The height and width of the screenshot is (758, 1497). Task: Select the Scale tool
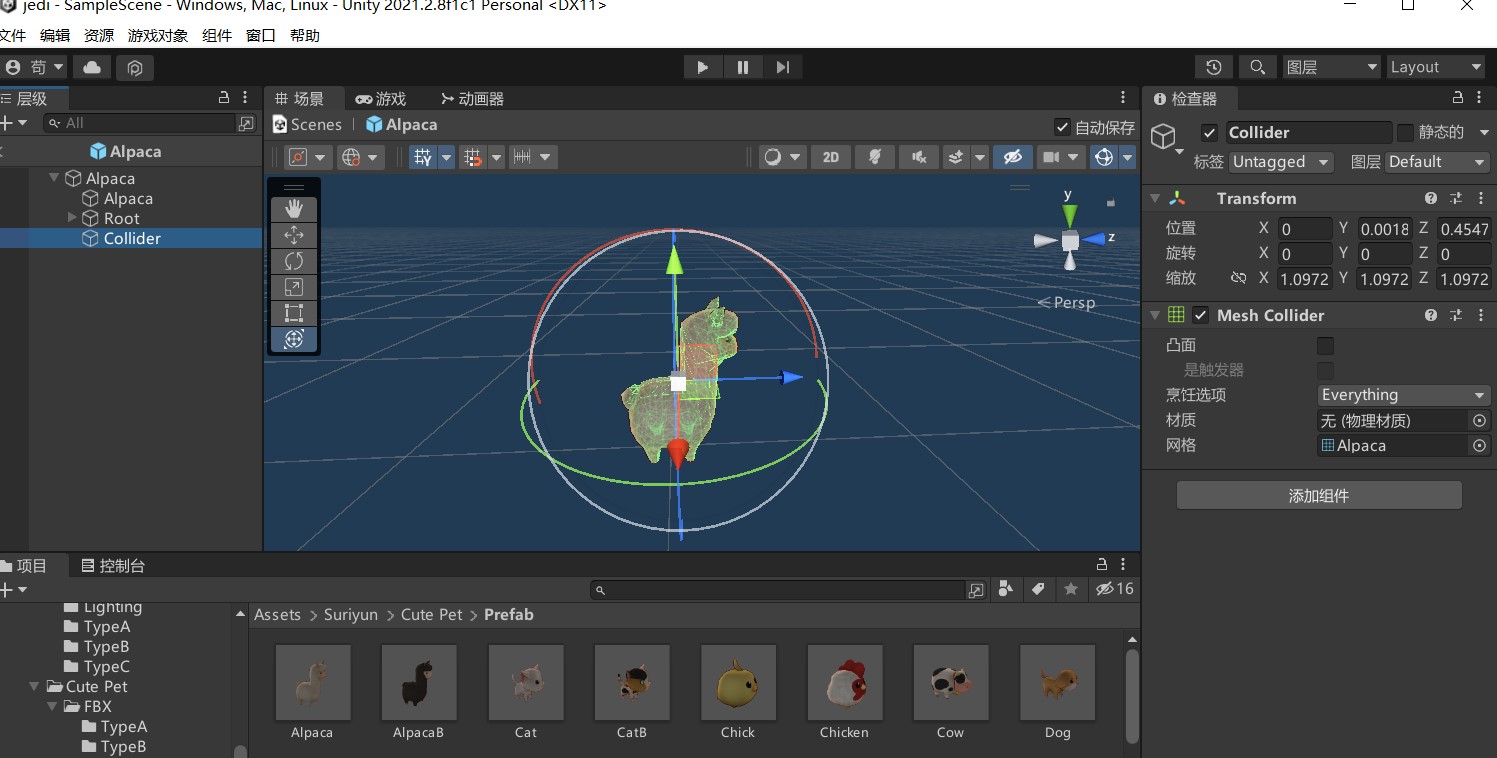tap(293, 287)
